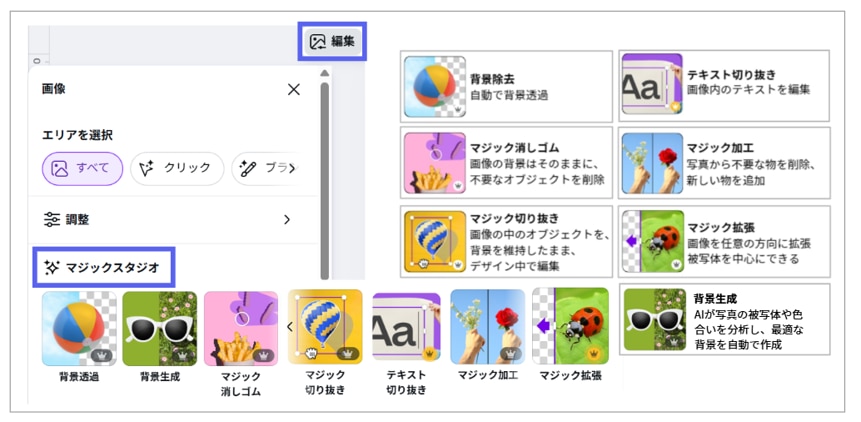Image resolution: width=861 pixels, height=422 pixels.
Task: Open the マジック消しゴム card icon
Action: point(435,163)
